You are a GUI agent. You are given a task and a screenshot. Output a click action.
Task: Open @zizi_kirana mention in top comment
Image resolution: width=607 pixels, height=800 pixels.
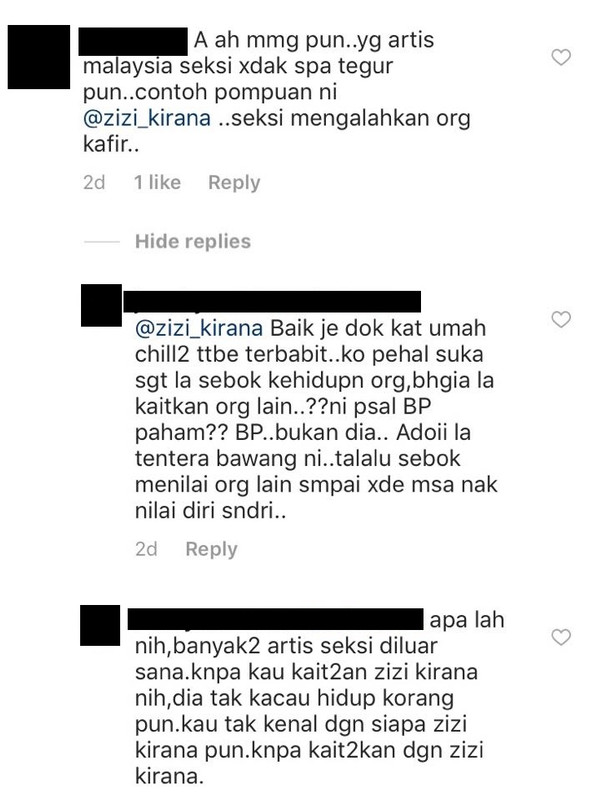[x=147, y=118]
